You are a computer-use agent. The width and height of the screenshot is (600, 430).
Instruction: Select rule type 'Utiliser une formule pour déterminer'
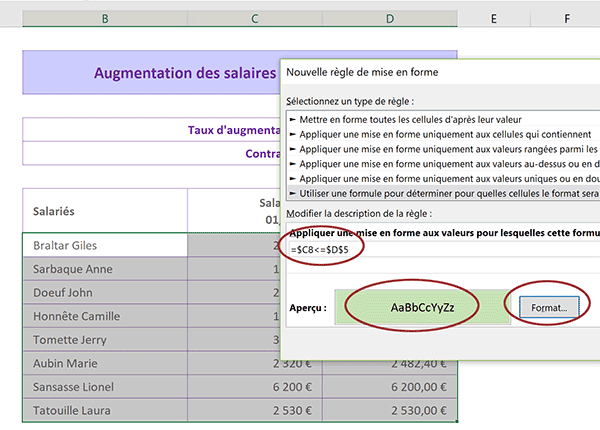click(444, 194)
